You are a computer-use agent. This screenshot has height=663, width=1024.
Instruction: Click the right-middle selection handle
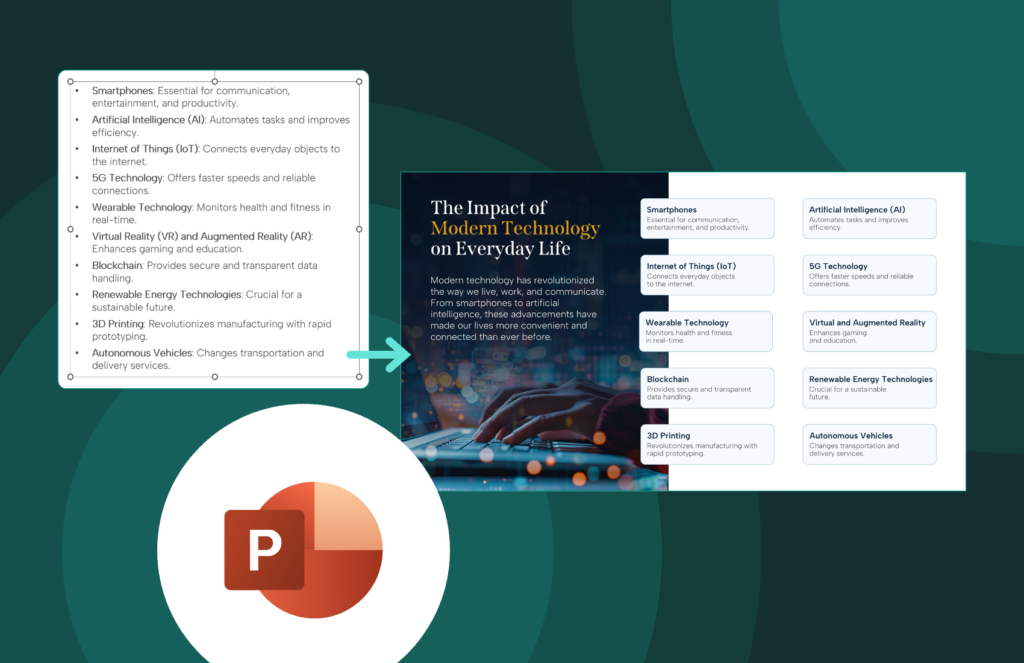click(x=358, y=230)
